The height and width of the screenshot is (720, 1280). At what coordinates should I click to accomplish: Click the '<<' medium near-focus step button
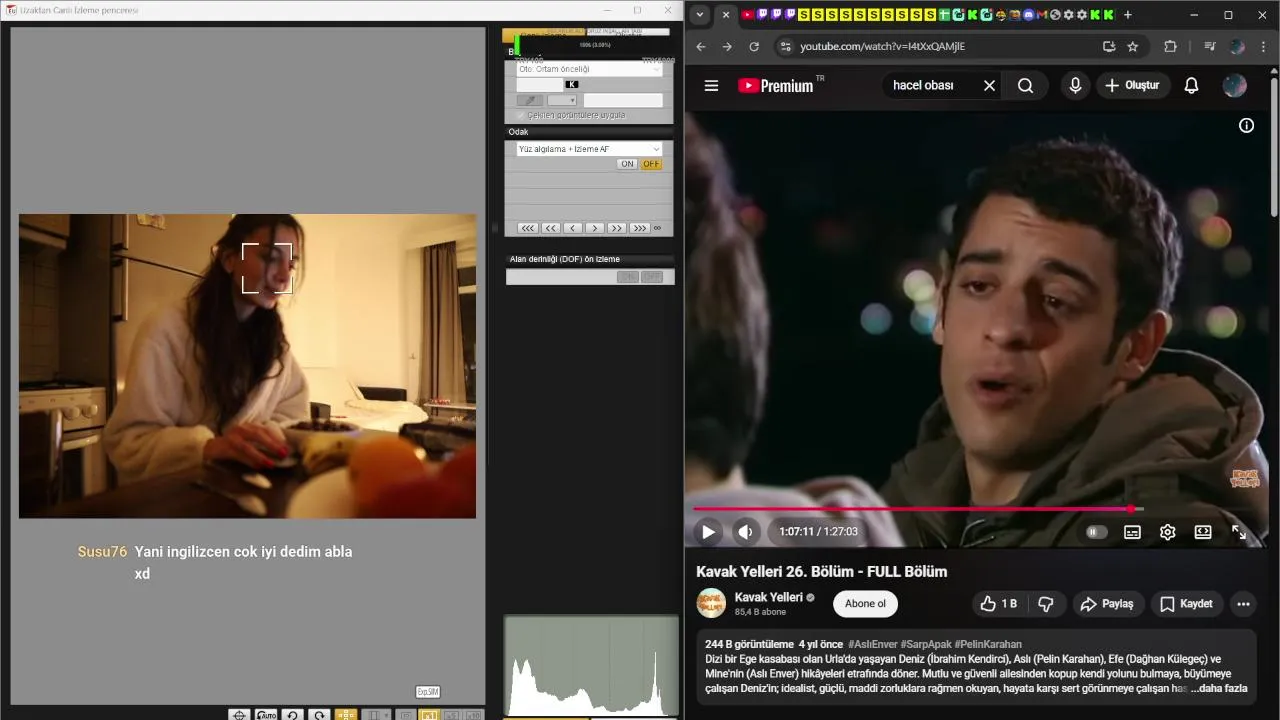click(x=551, y=228)
